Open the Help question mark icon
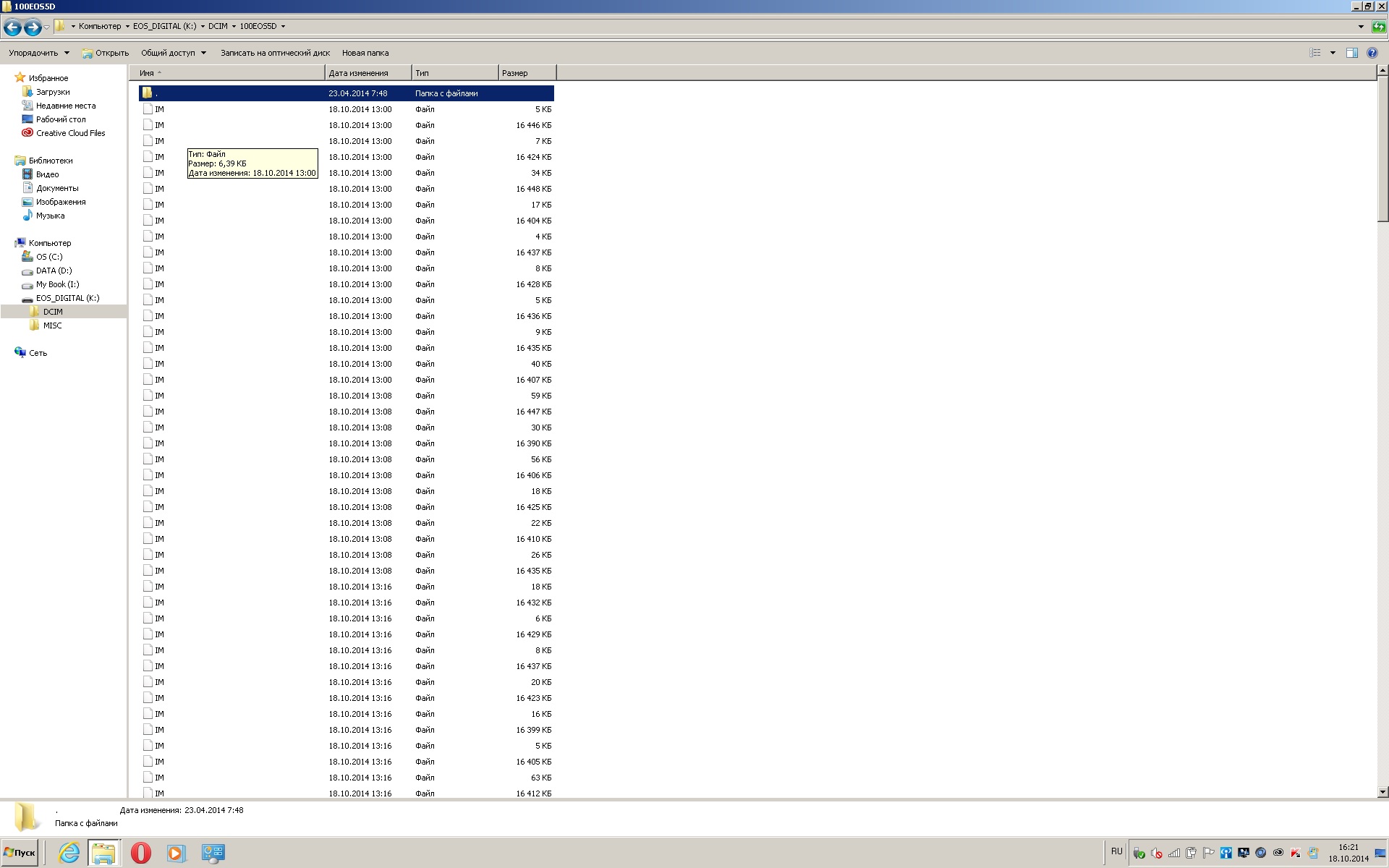Screen dimensions: 1389x868 click(1372, 53)
